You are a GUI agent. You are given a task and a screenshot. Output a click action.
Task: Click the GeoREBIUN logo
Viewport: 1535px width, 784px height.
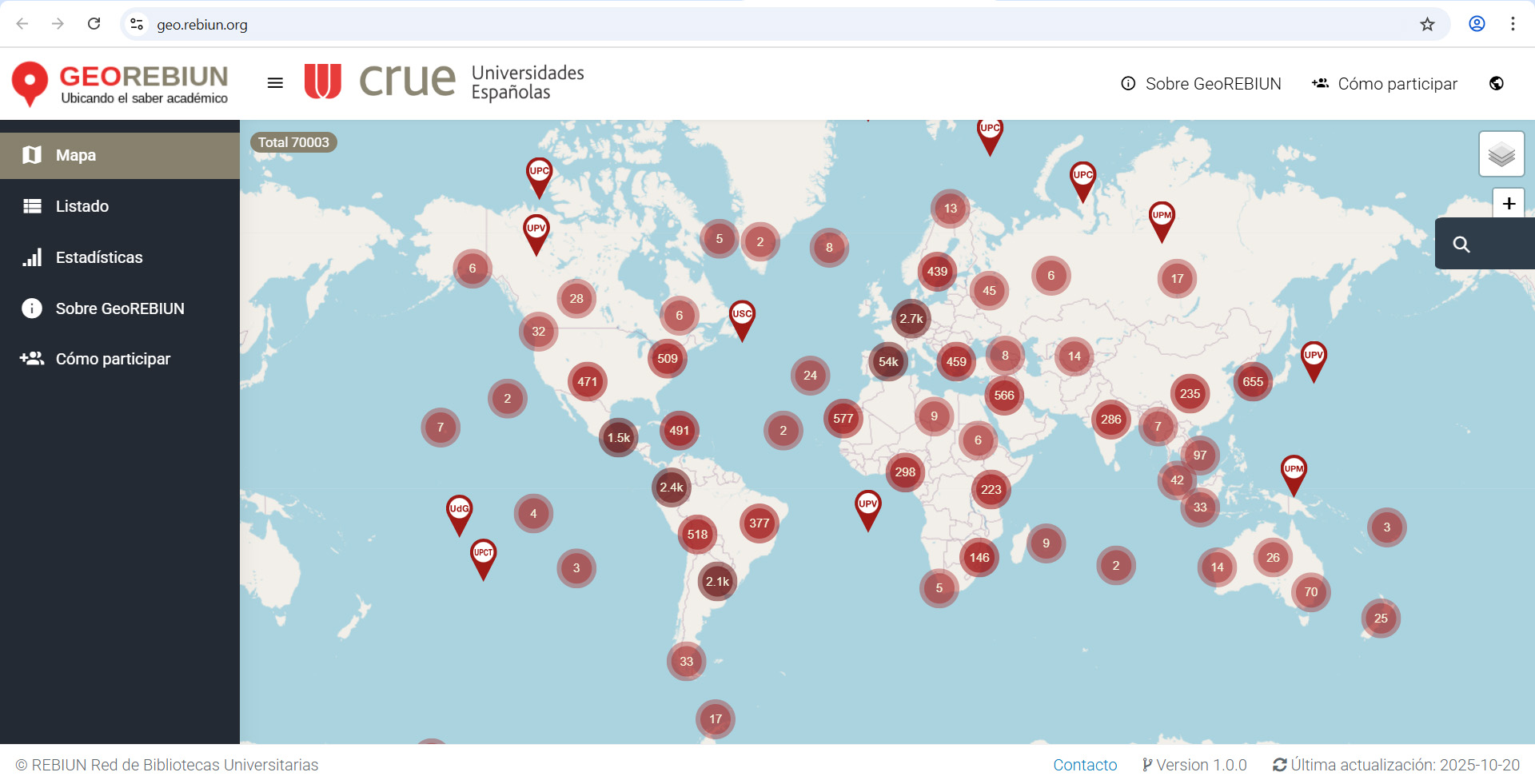click(120, 84)
